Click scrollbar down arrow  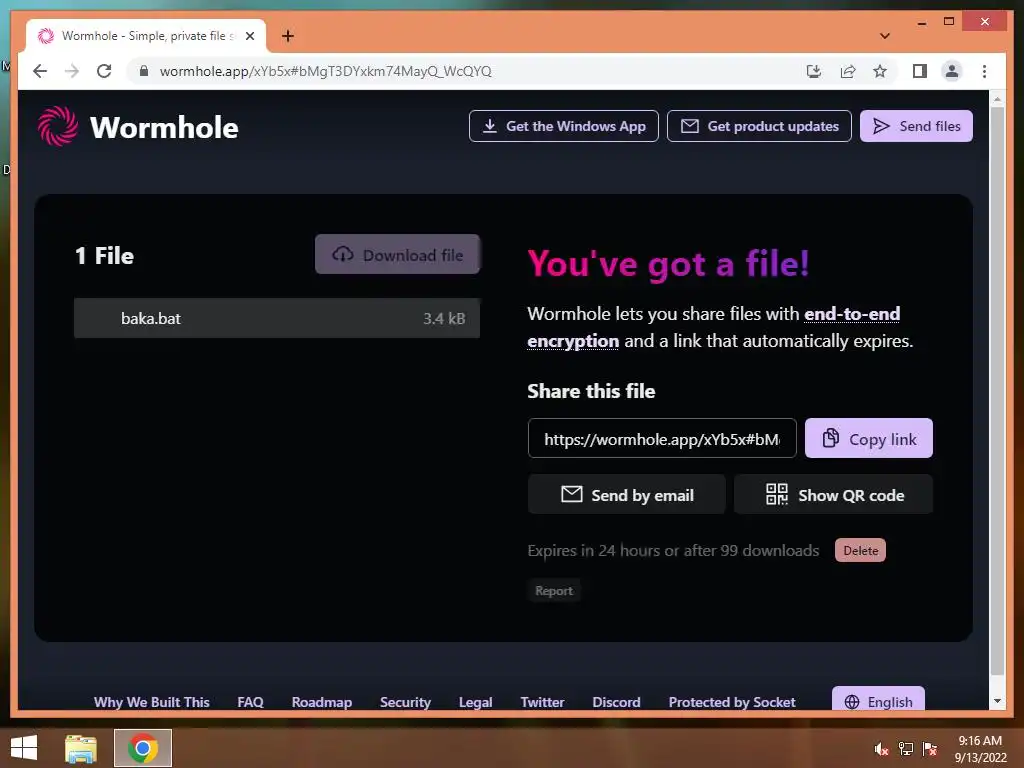pyautogui.click(x=997, y=701)
